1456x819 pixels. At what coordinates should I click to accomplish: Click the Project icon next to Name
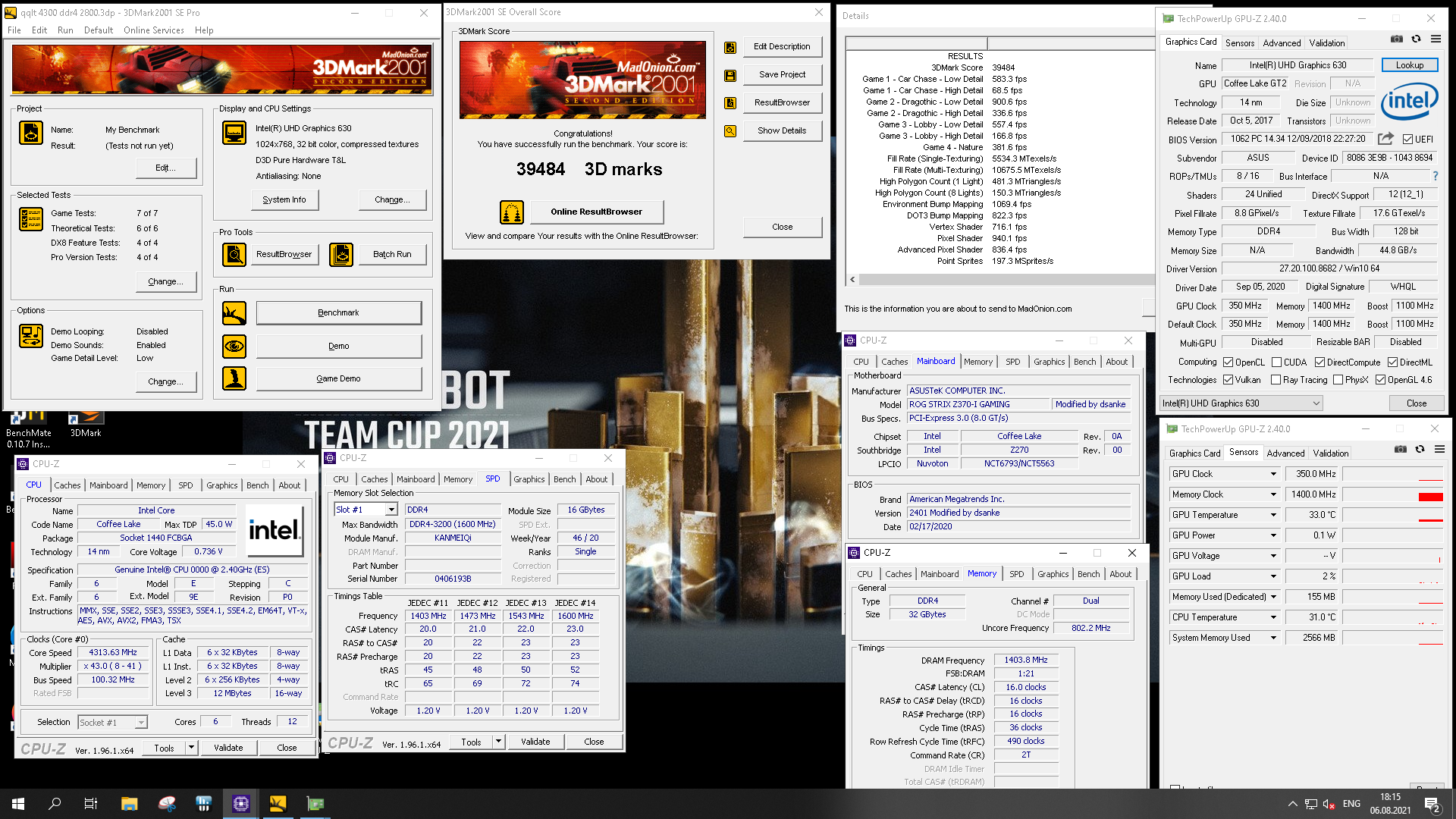(x=31, y=133)
